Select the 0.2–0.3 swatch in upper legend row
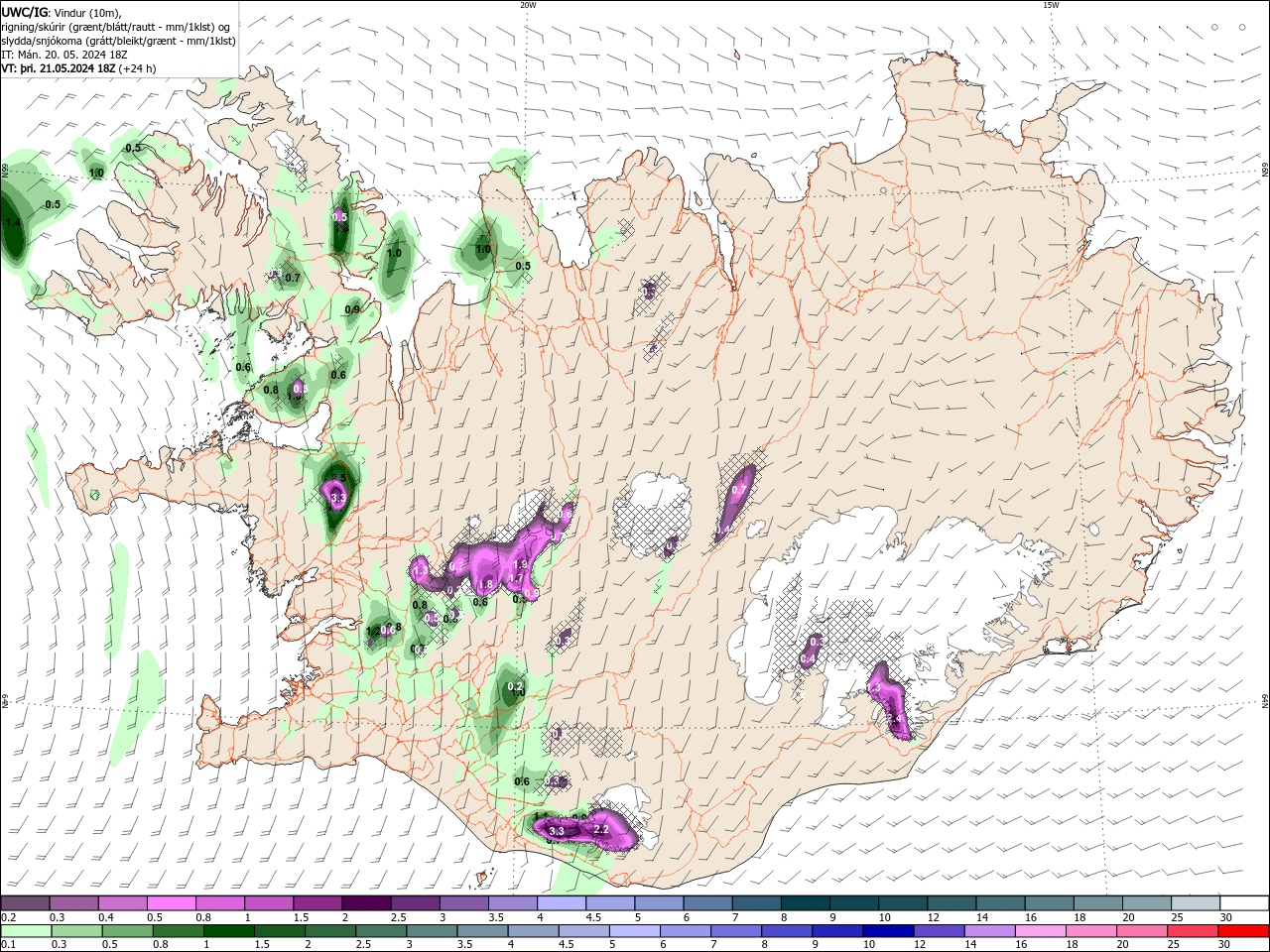 (26, 903)
